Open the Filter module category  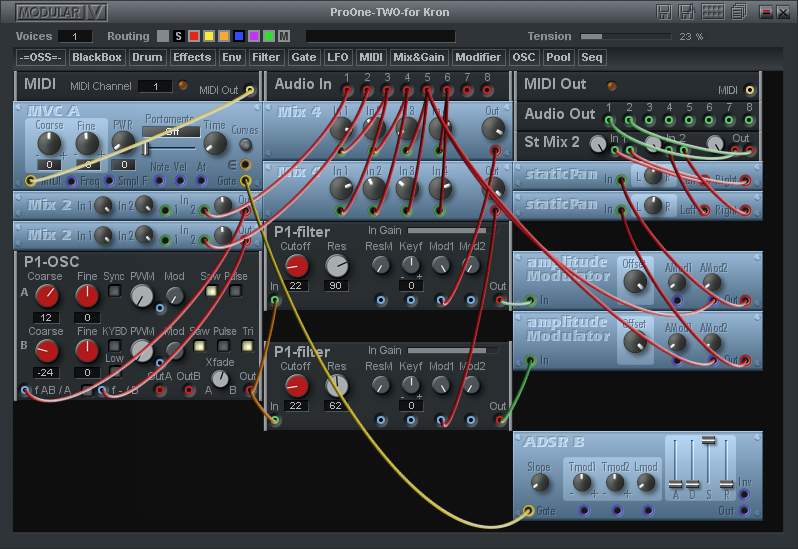point(266,57)
